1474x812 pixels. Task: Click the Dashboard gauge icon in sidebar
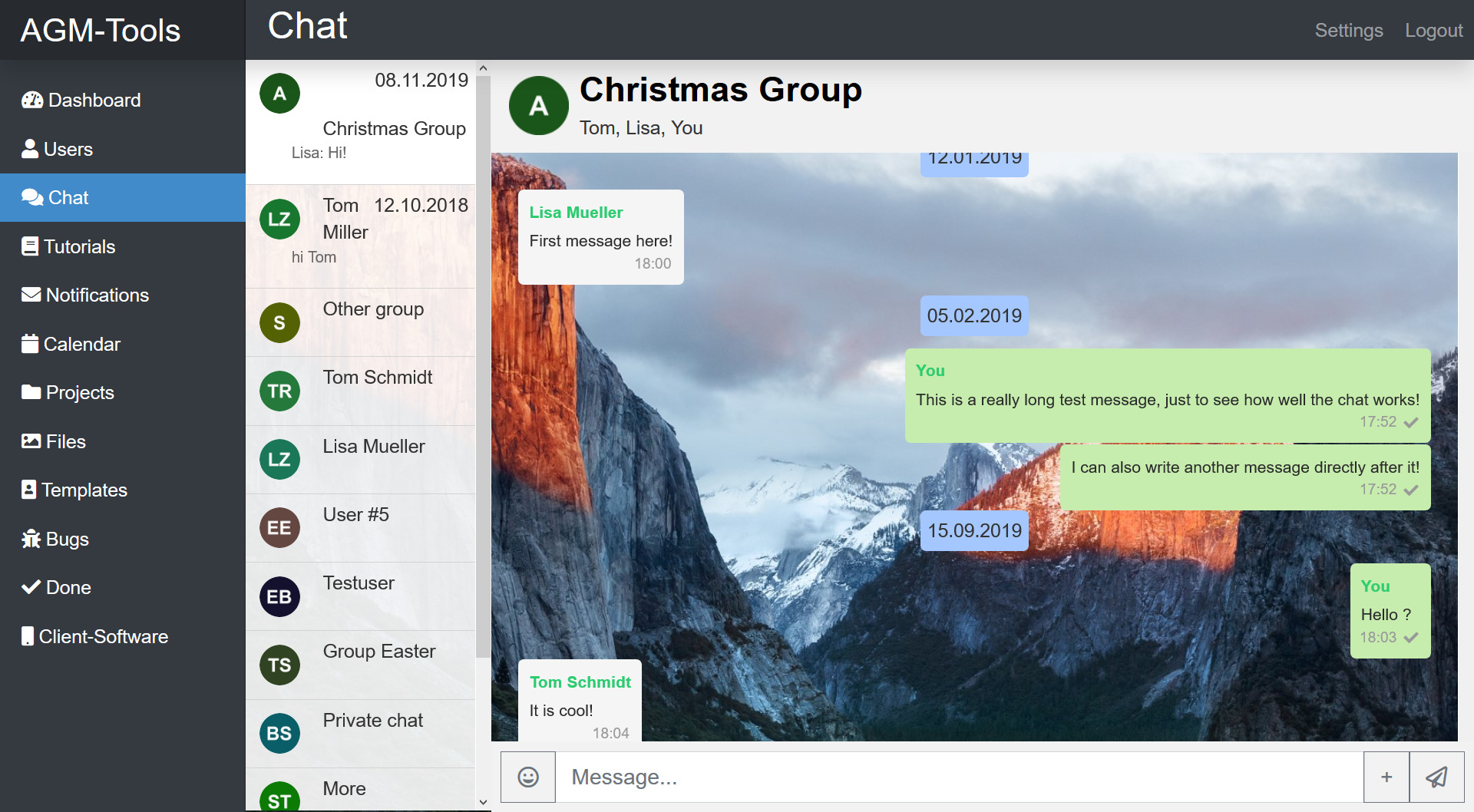click(x=32, y=100)
